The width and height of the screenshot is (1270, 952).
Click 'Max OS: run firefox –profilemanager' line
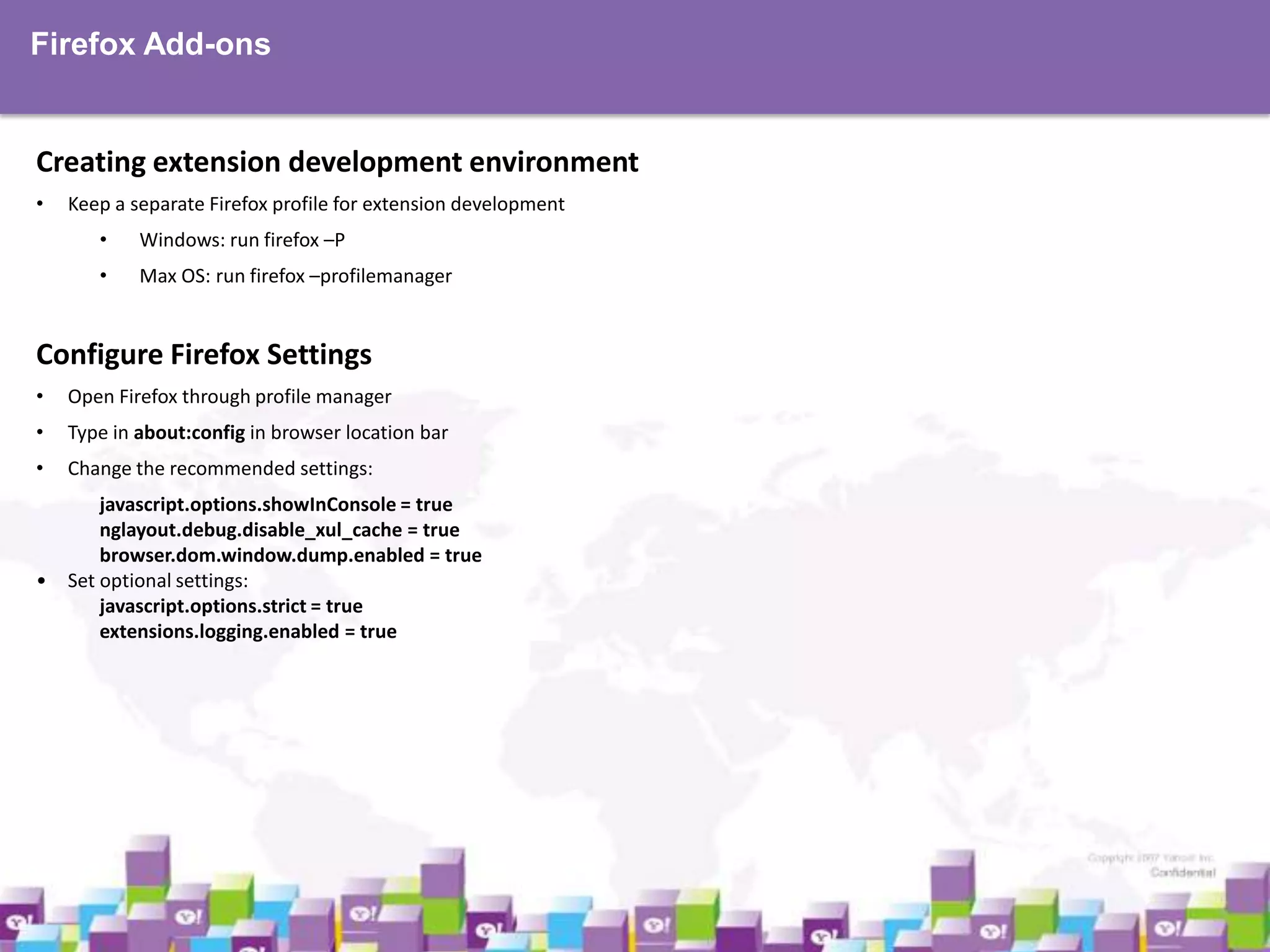pos(296,276)
